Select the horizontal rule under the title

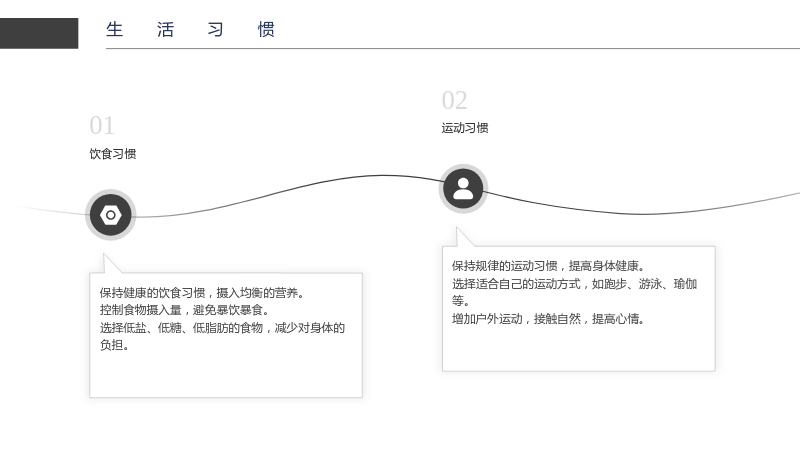tap(453, 48)
